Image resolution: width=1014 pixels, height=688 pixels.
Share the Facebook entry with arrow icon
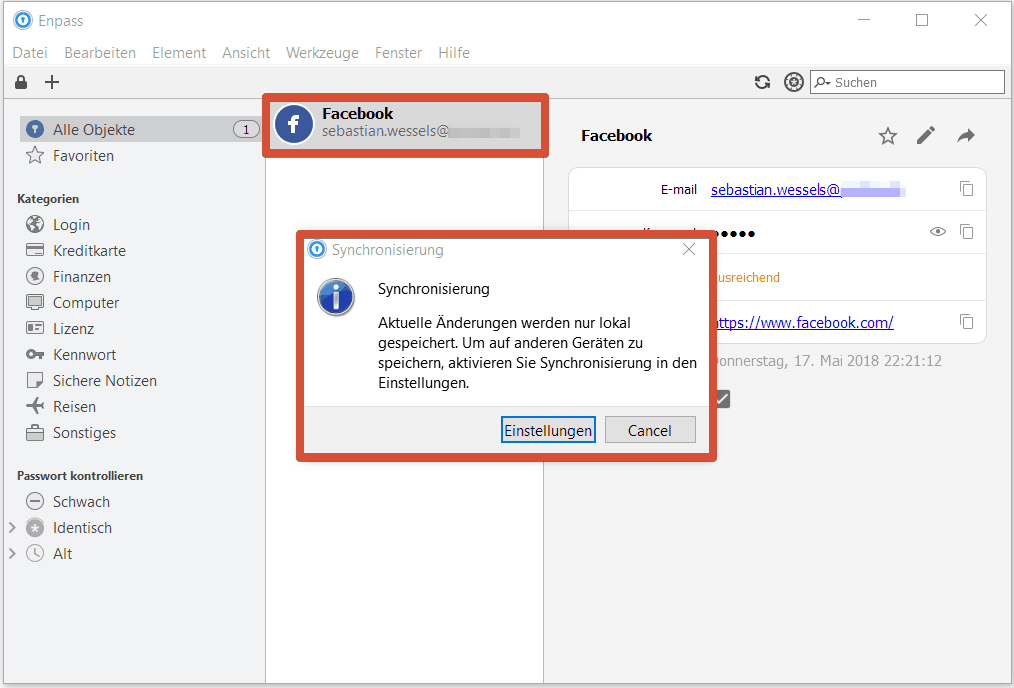click(x=965, y=135)
